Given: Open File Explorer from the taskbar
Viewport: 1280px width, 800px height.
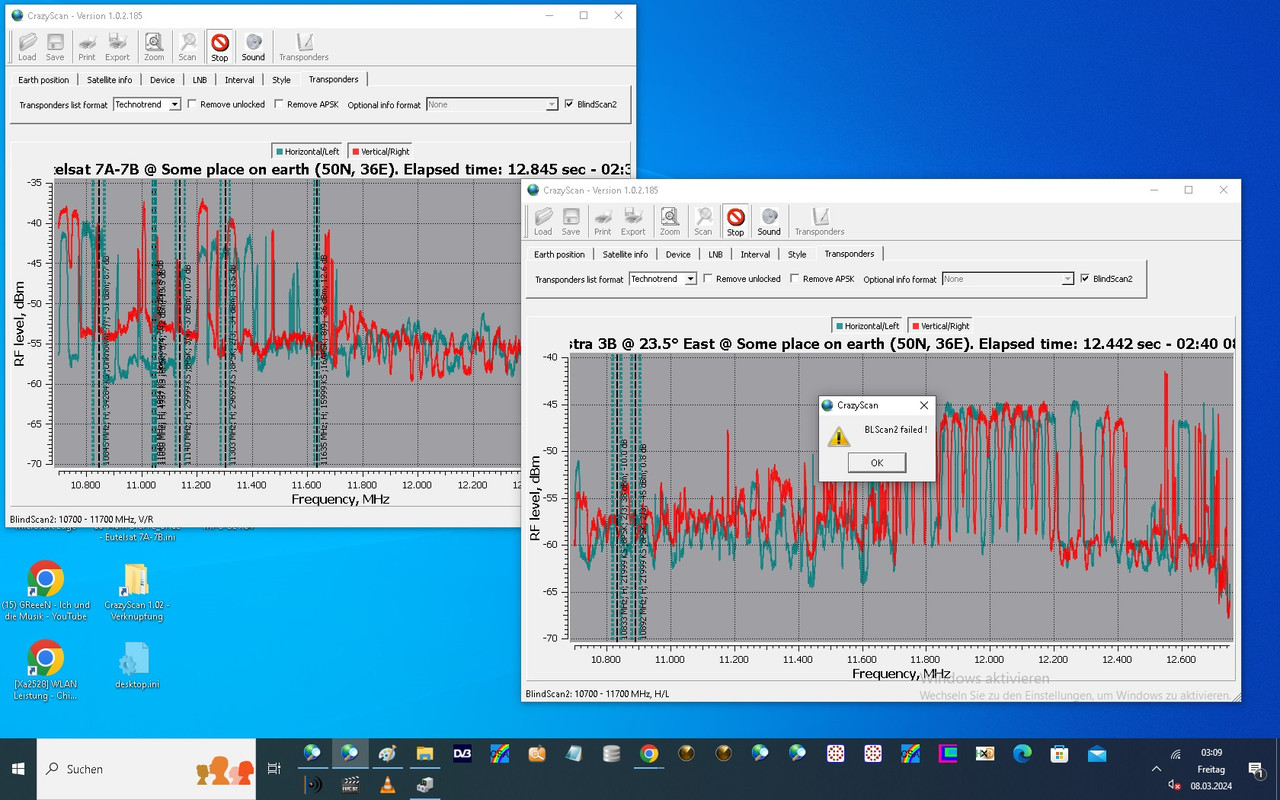Looking at the screenshot, I should (425, 754).
